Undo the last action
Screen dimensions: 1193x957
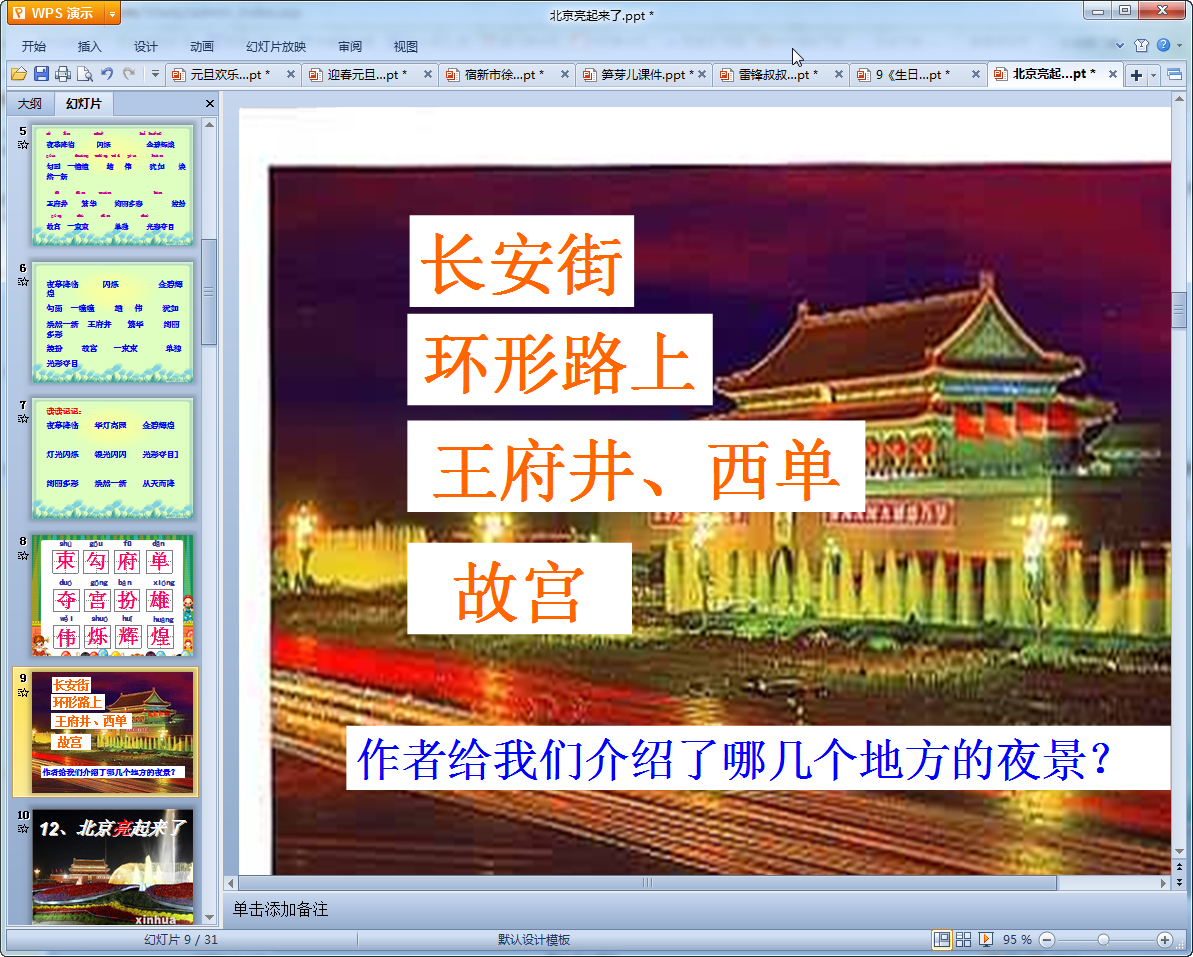coord(107,74)
